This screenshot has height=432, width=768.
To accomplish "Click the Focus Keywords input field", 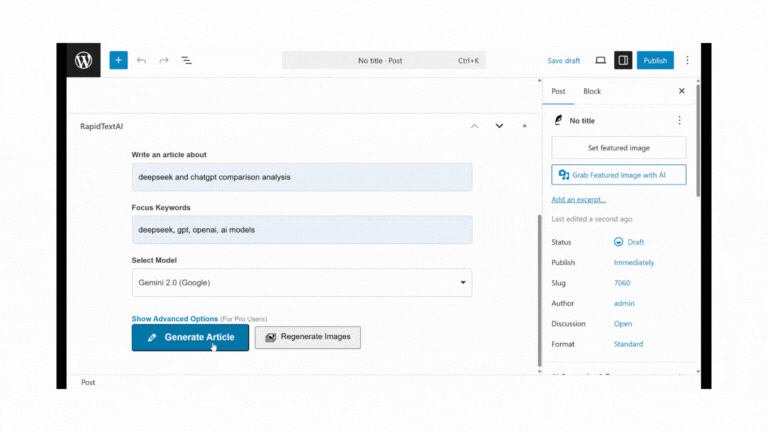I will point(301,230).
